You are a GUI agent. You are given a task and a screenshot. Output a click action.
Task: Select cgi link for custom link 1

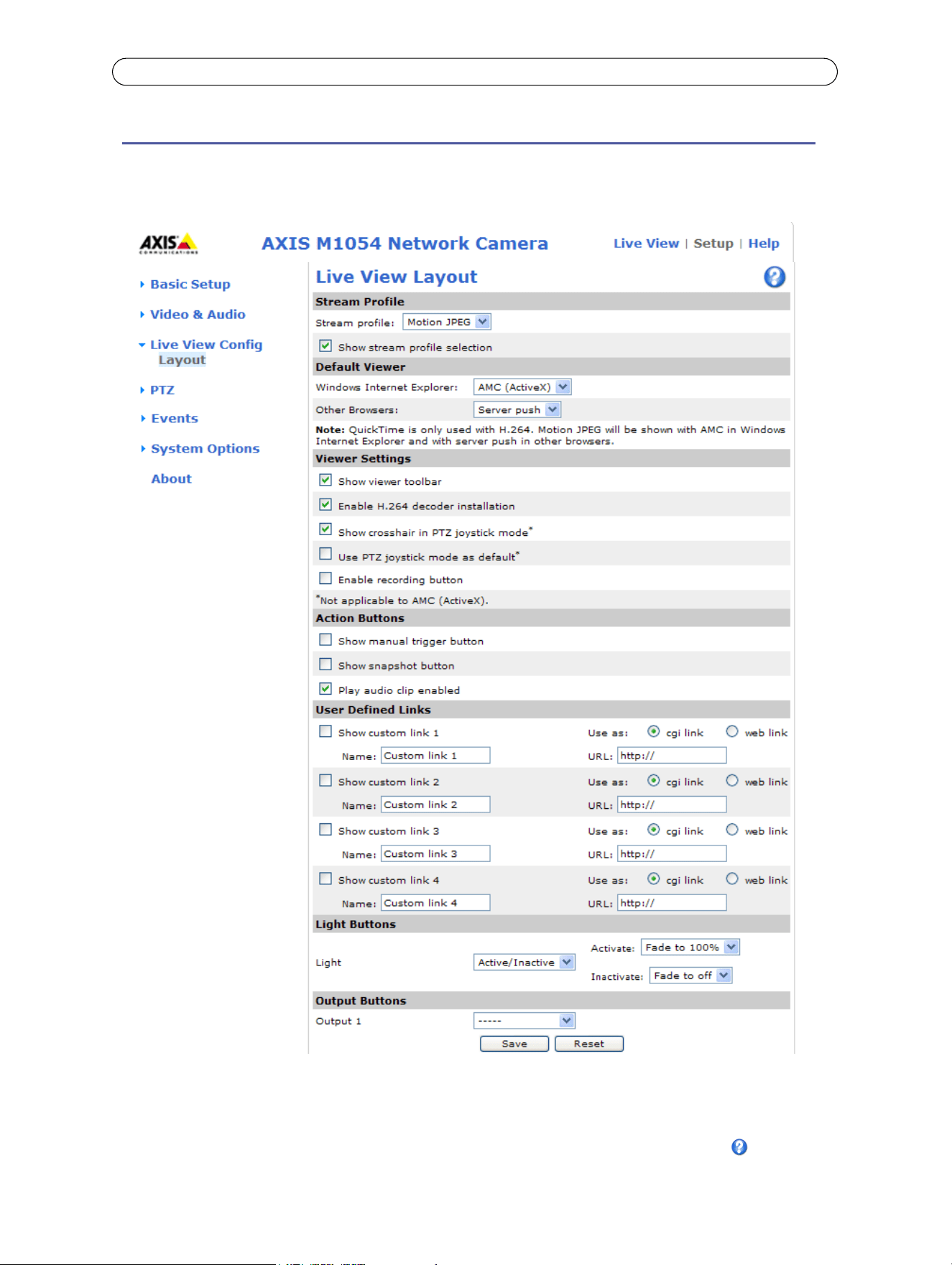[653, 731]
